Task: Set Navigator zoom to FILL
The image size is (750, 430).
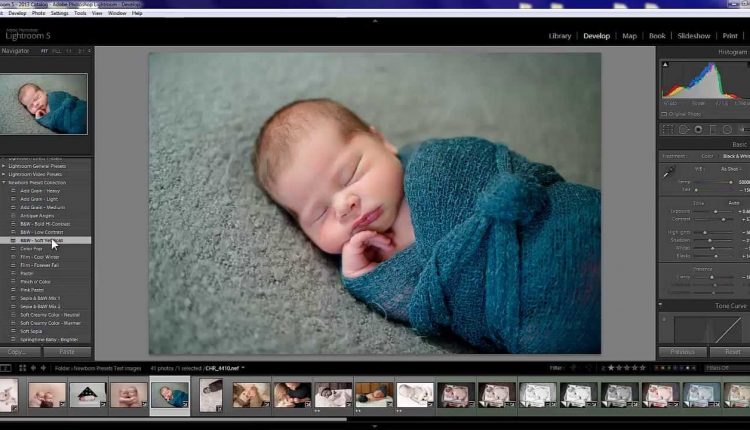Action: pyautogui.click(x=56, y=51)
